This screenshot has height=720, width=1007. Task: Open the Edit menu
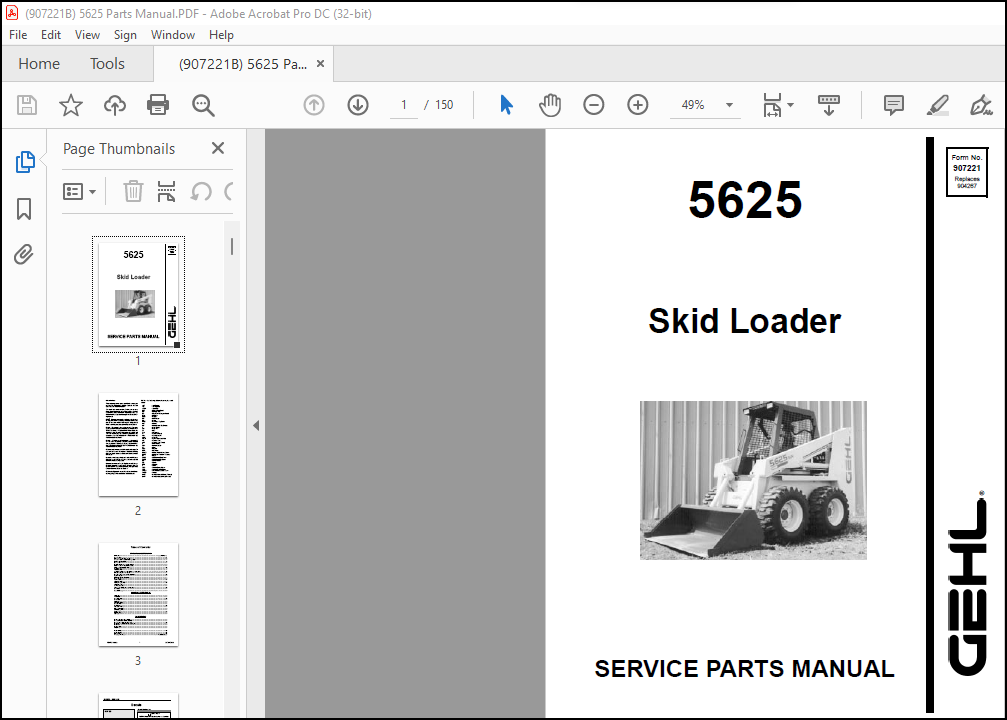tap(51, 35)
